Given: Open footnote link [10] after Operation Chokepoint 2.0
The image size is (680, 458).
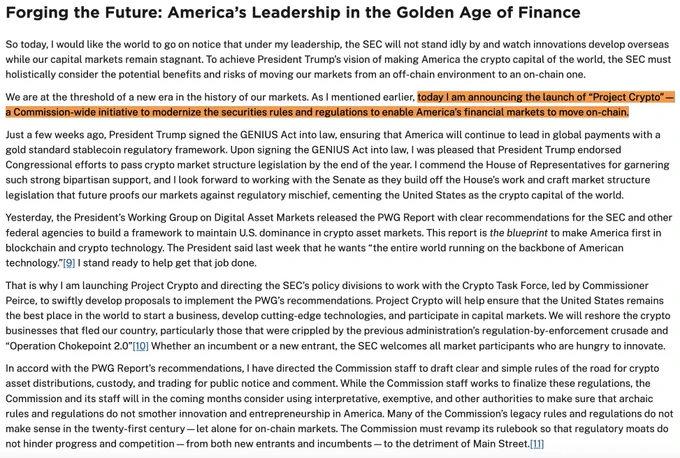Looking at the screenshot, I should (141, 346).
